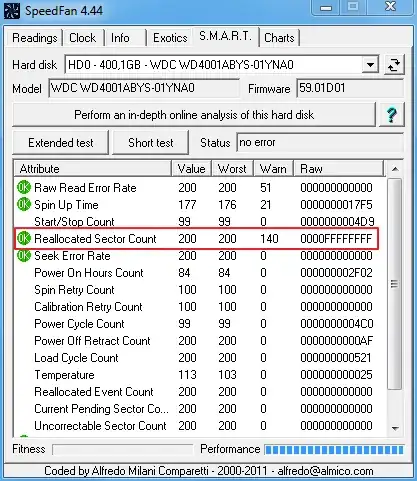Switch to the Readings tab
The height and width of the screenshot is (481, 417).
pyautogui.click(x=35, y=38)
